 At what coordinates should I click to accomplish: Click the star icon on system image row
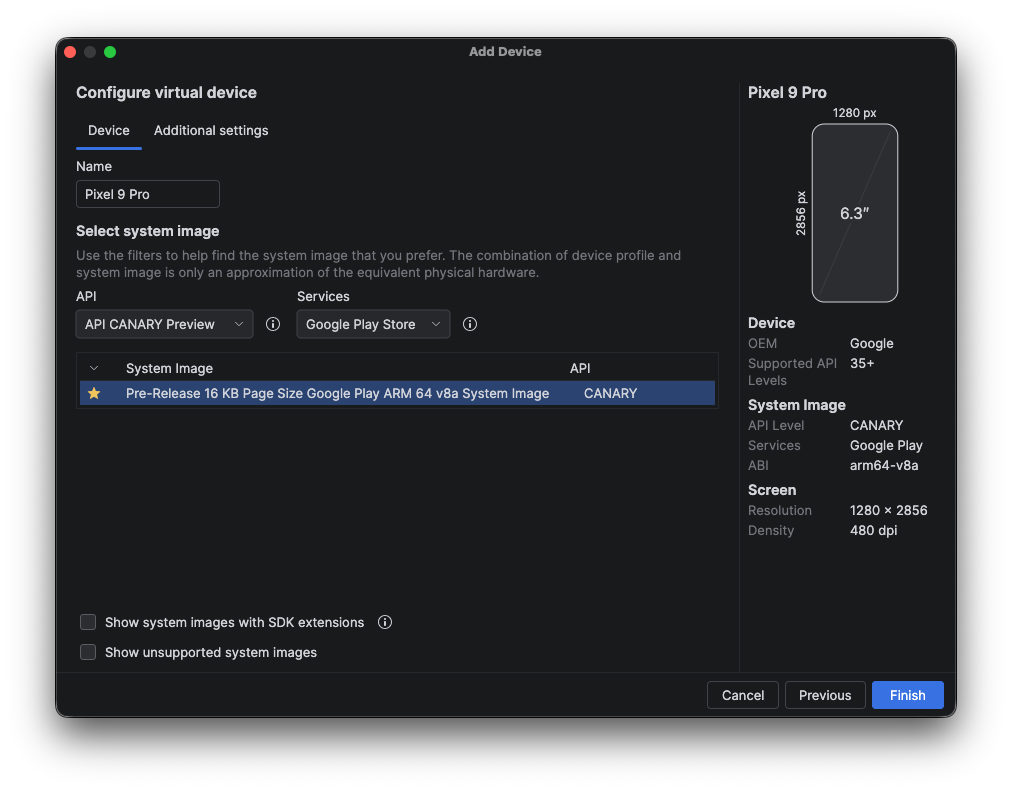coord(94,393)
